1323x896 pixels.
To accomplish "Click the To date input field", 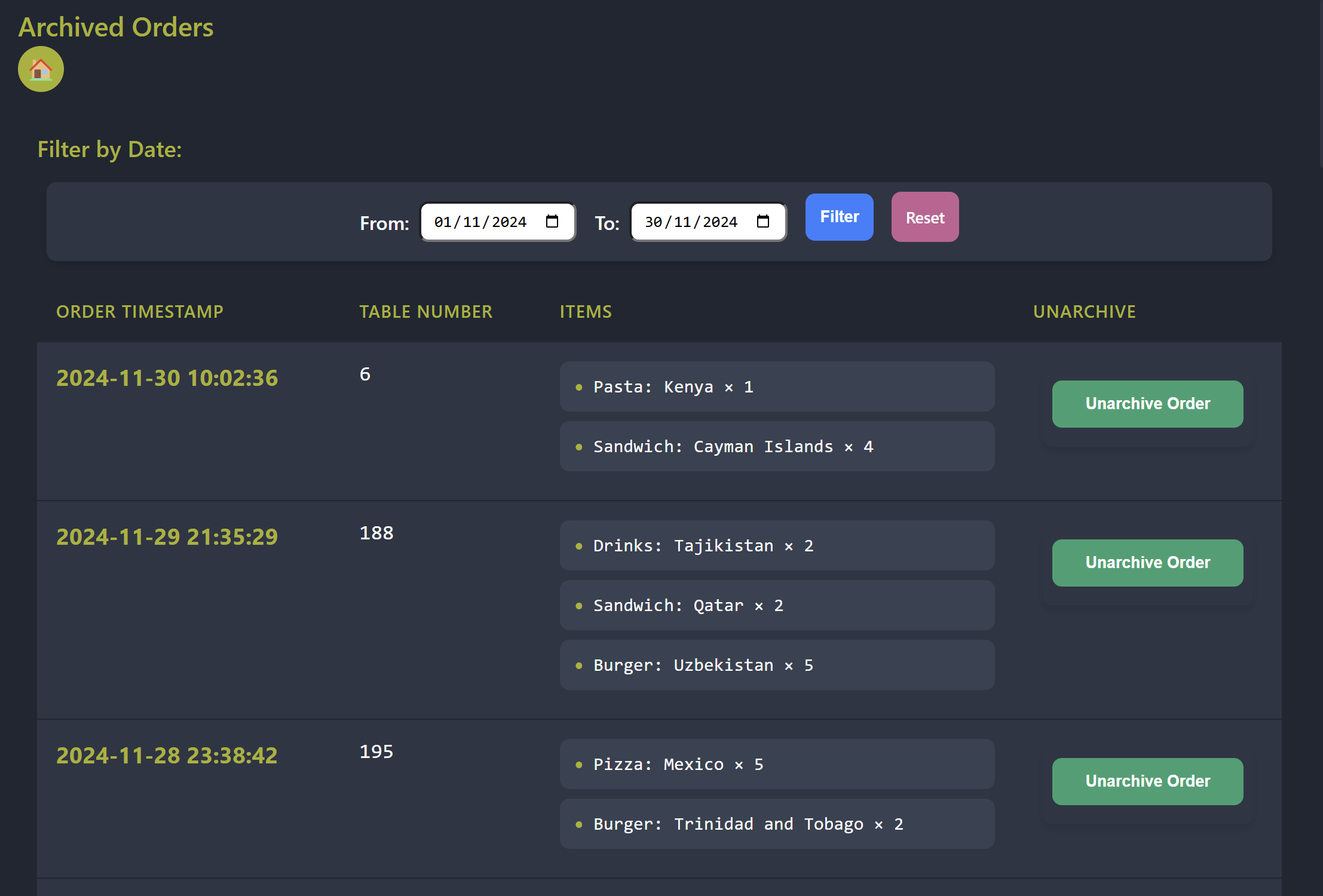I will 693,222.
